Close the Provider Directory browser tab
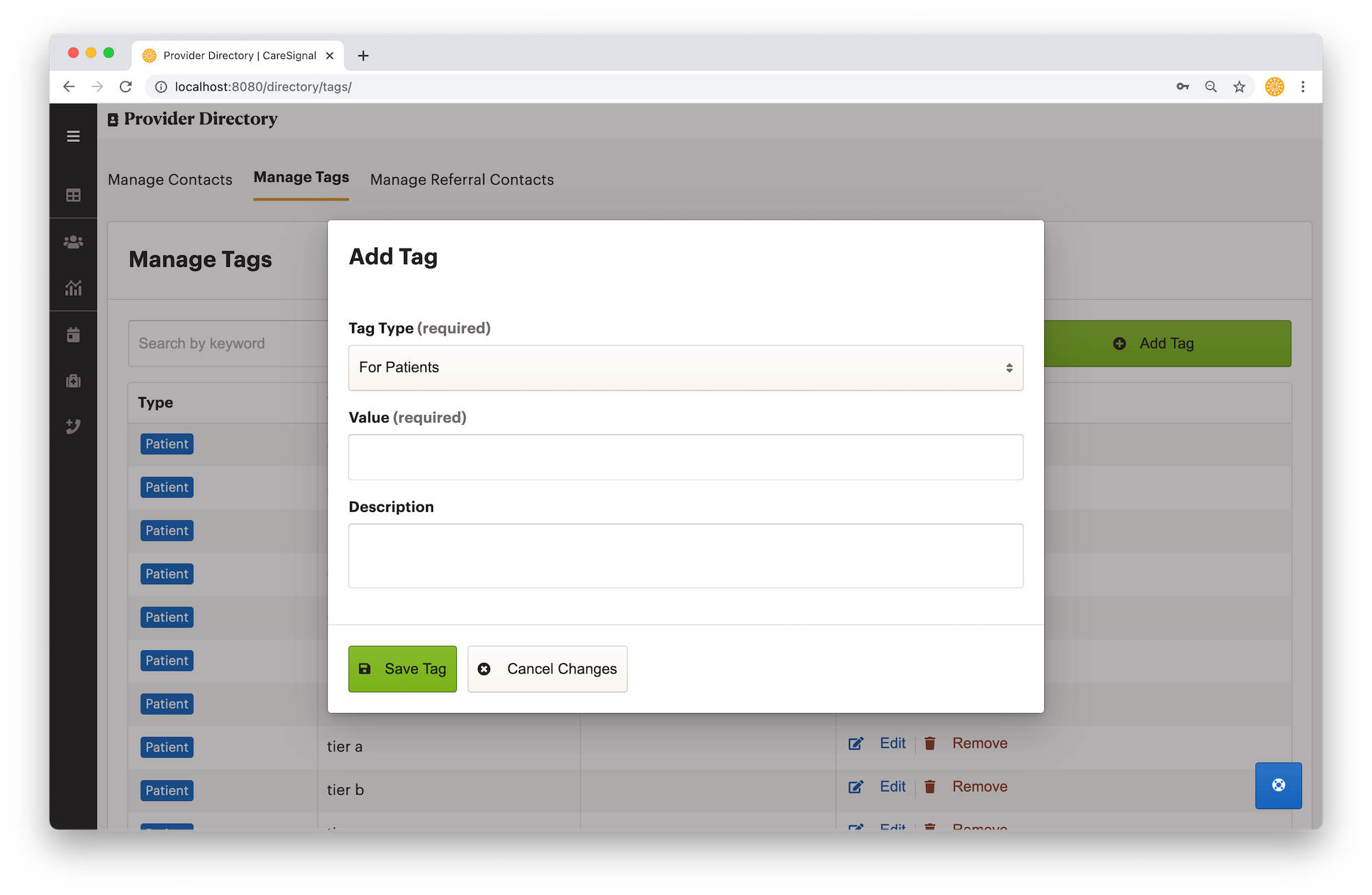 click(x=330, y=56)
